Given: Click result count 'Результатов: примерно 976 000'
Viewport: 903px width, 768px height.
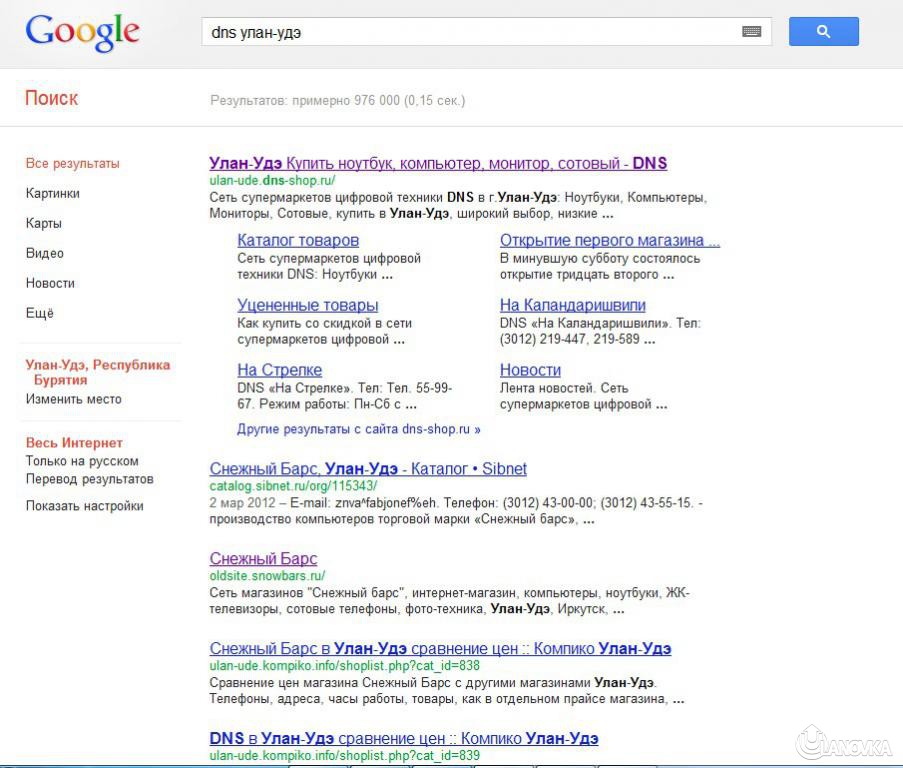Looking at the screenshot, I should click(x=337, y=101).
